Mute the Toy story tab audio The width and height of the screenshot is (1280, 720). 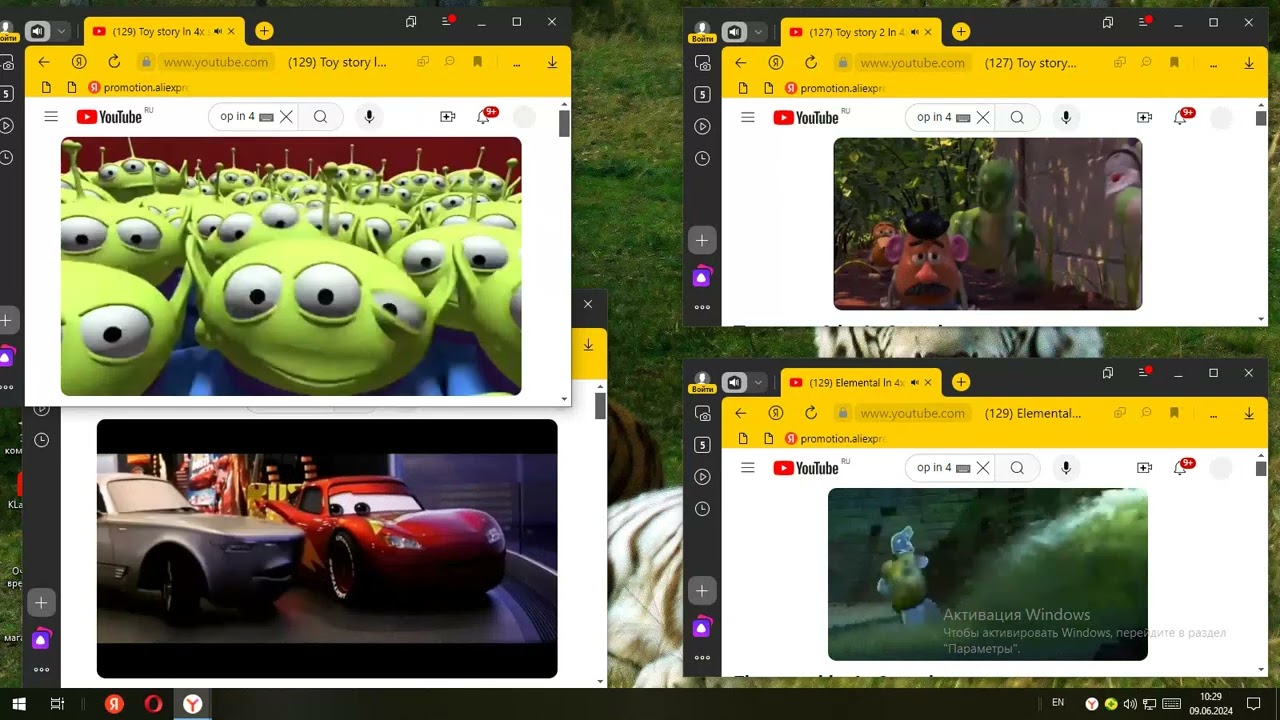click(218, 32)
